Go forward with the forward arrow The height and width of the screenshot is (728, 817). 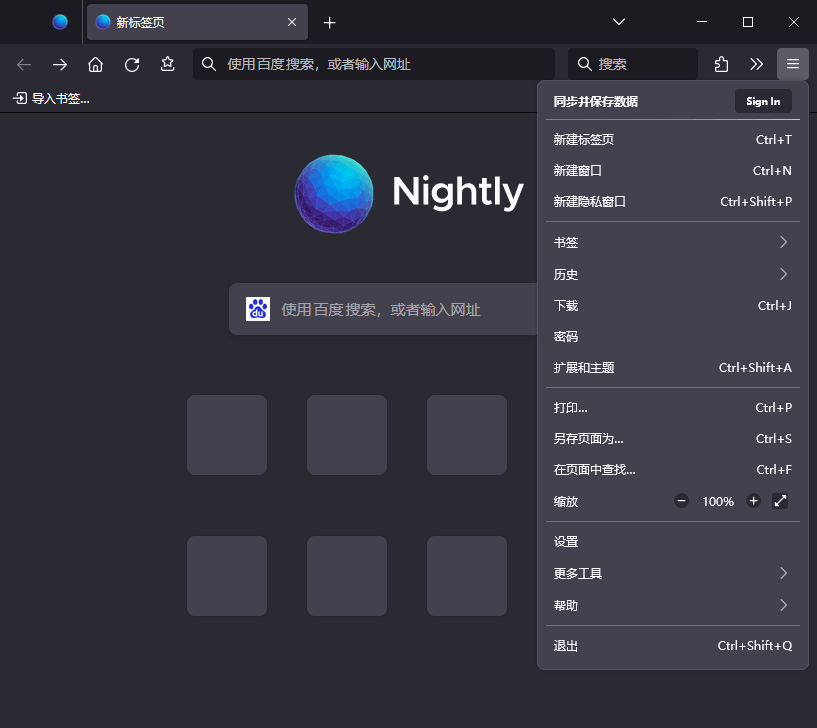60,65
